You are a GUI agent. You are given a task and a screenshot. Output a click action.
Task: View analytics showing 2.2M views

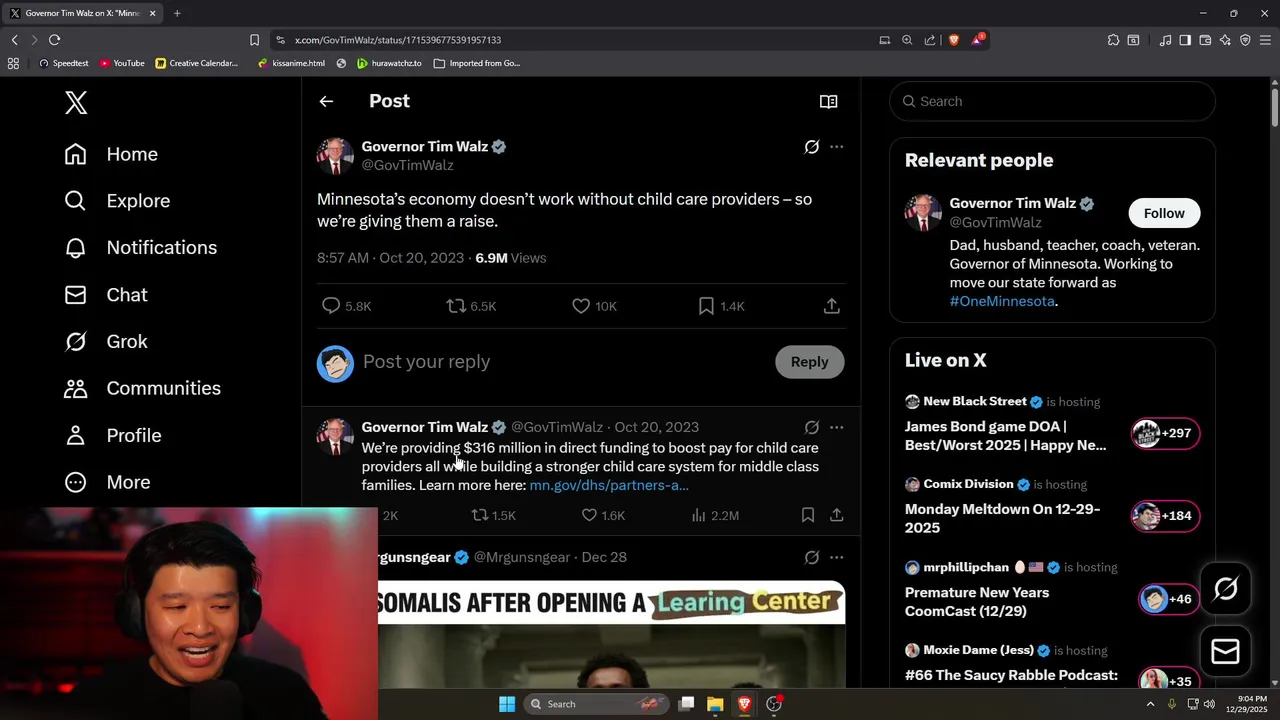click(715, 516)
